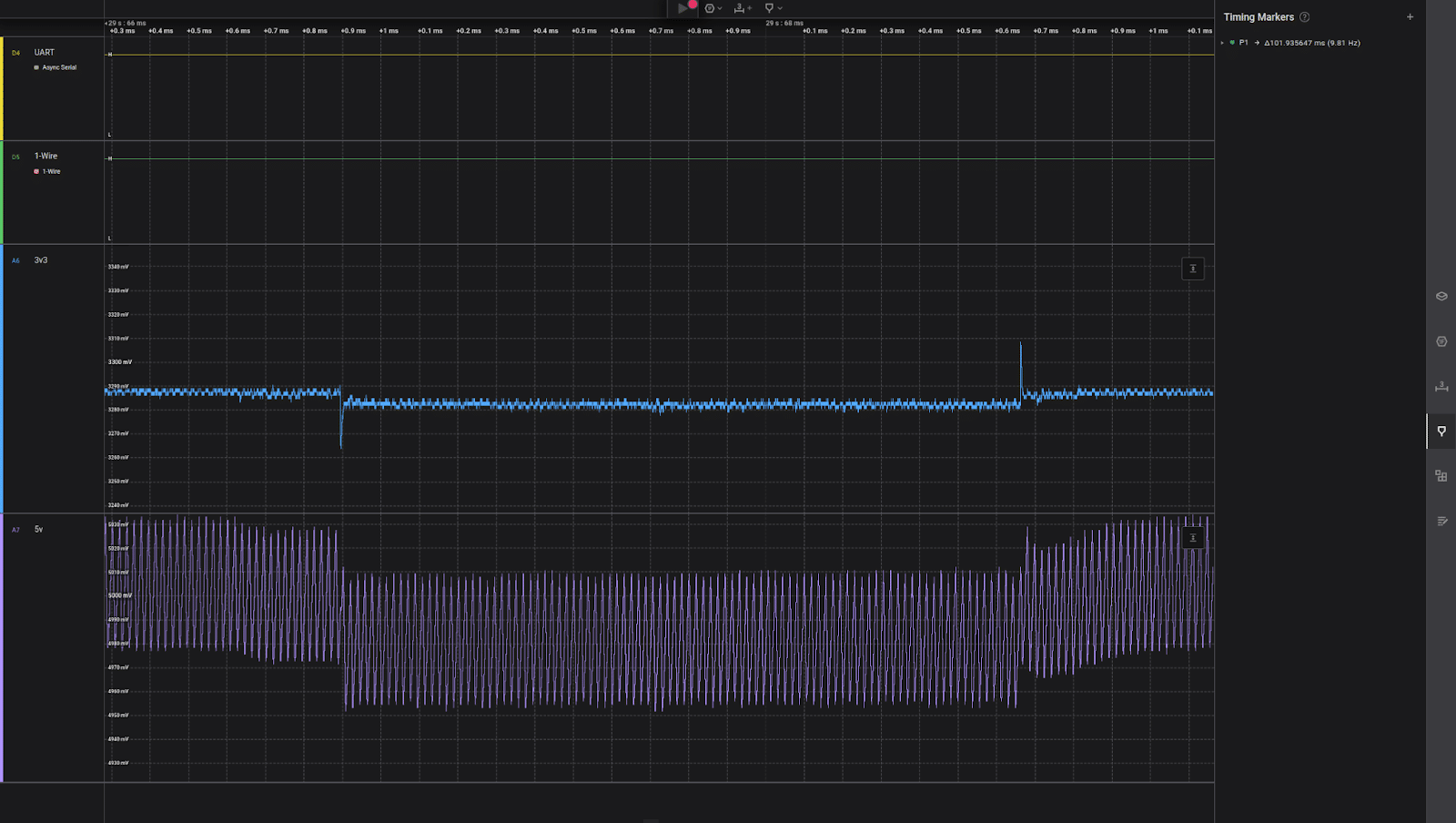Click the yellow color bar of UART channel
1456x823 pixels.
tap(2, 88)
